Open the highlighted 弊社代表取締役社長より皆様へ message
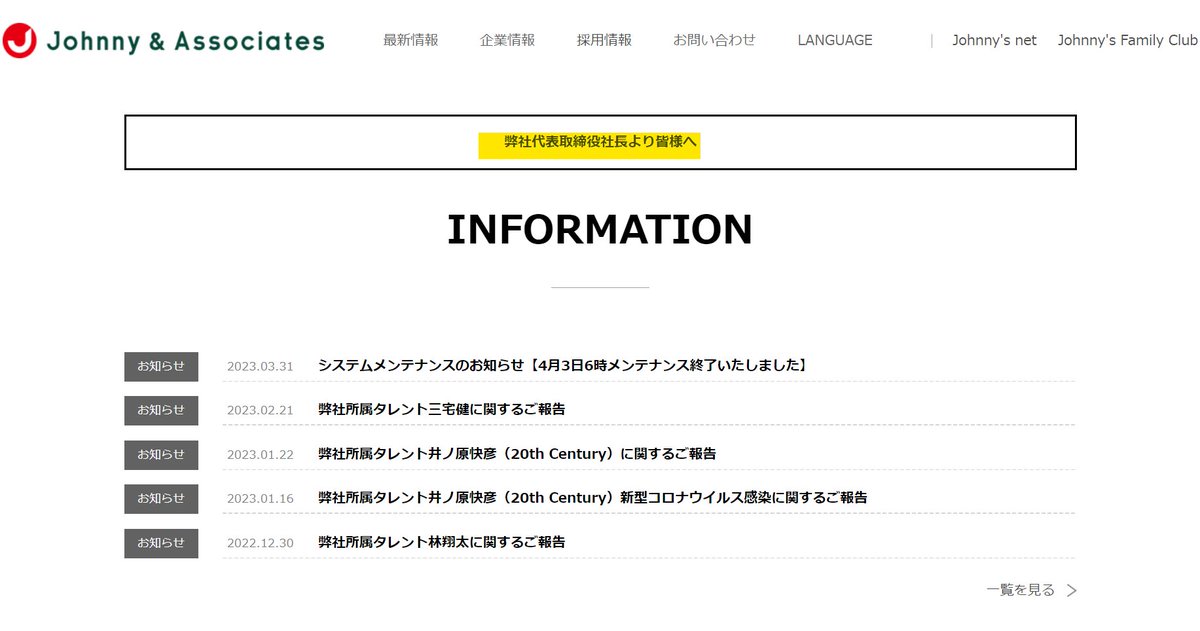 point(600,143)
